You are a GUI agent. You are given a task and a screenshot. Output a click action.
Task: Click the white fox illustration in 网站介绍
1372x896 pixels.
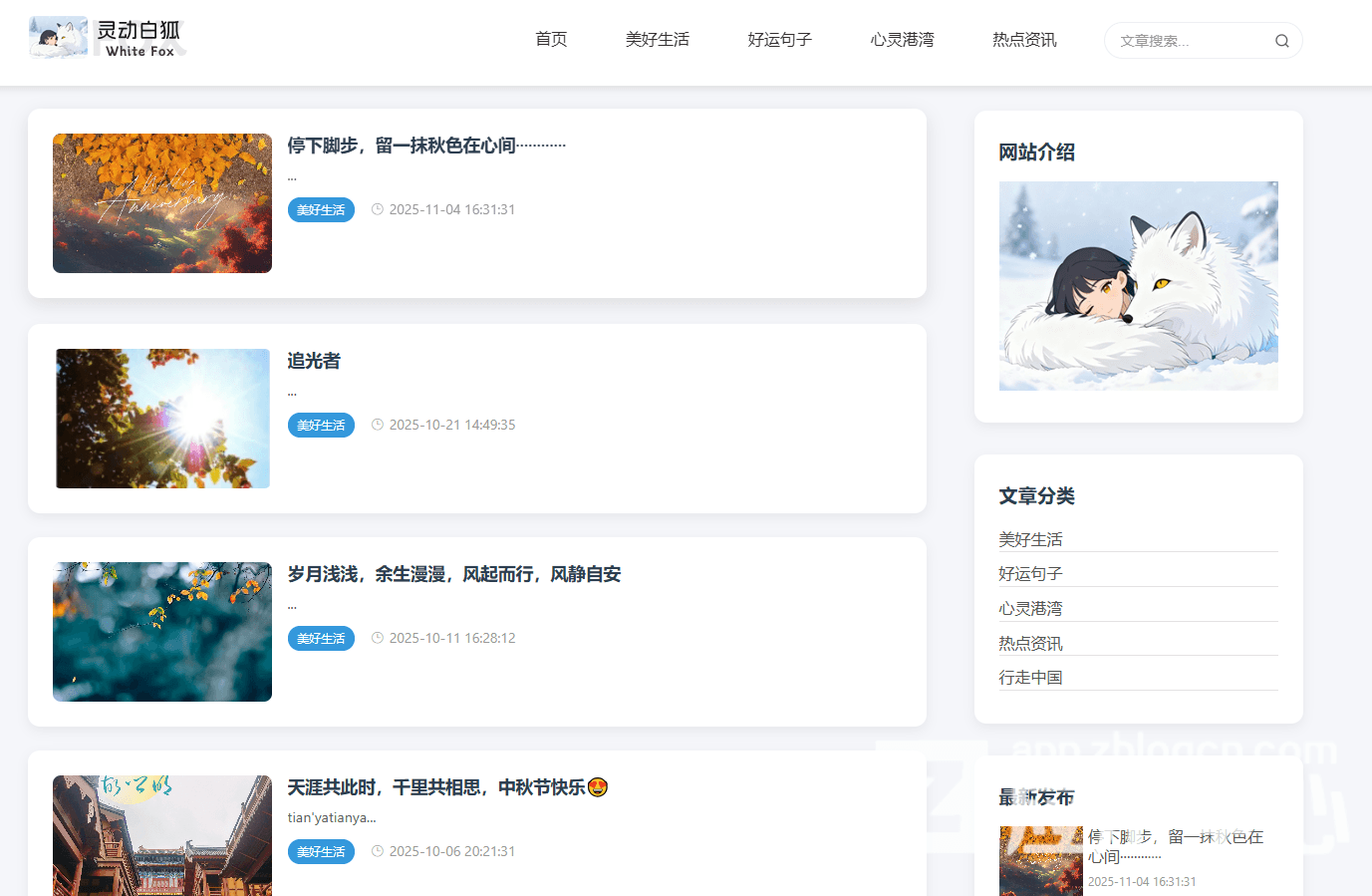1138,286
